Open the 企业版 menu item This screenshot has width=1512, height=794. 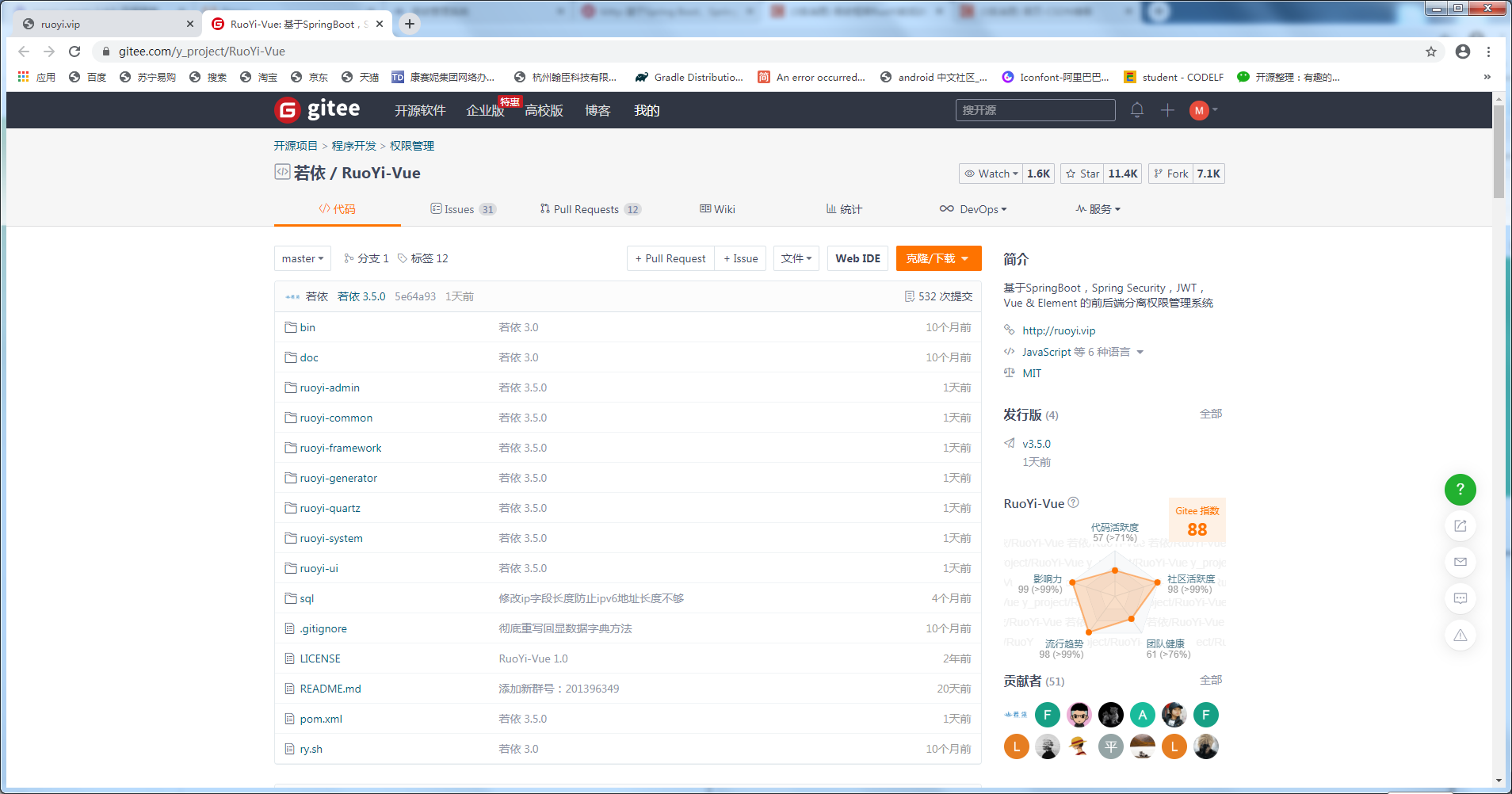point(483,110)
